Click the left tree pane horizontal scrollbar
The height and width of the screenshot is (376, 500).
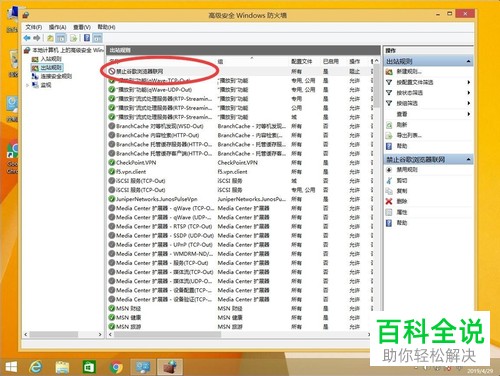tap(53, 334)
